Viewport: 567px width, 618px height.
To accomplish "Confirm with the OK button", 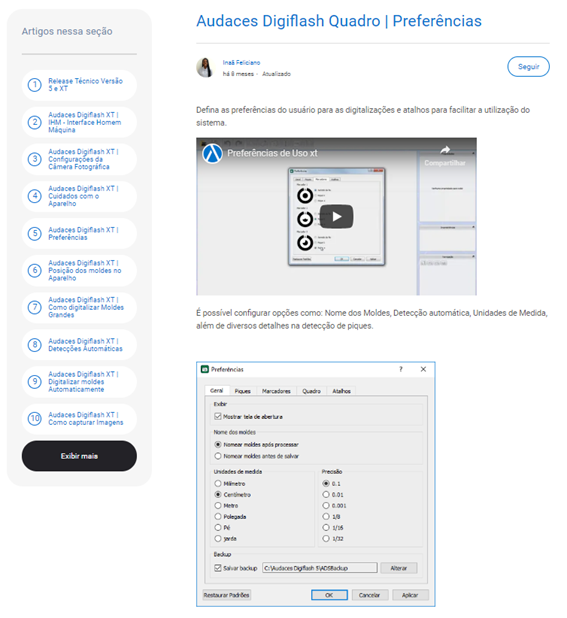I will point(329,595).
